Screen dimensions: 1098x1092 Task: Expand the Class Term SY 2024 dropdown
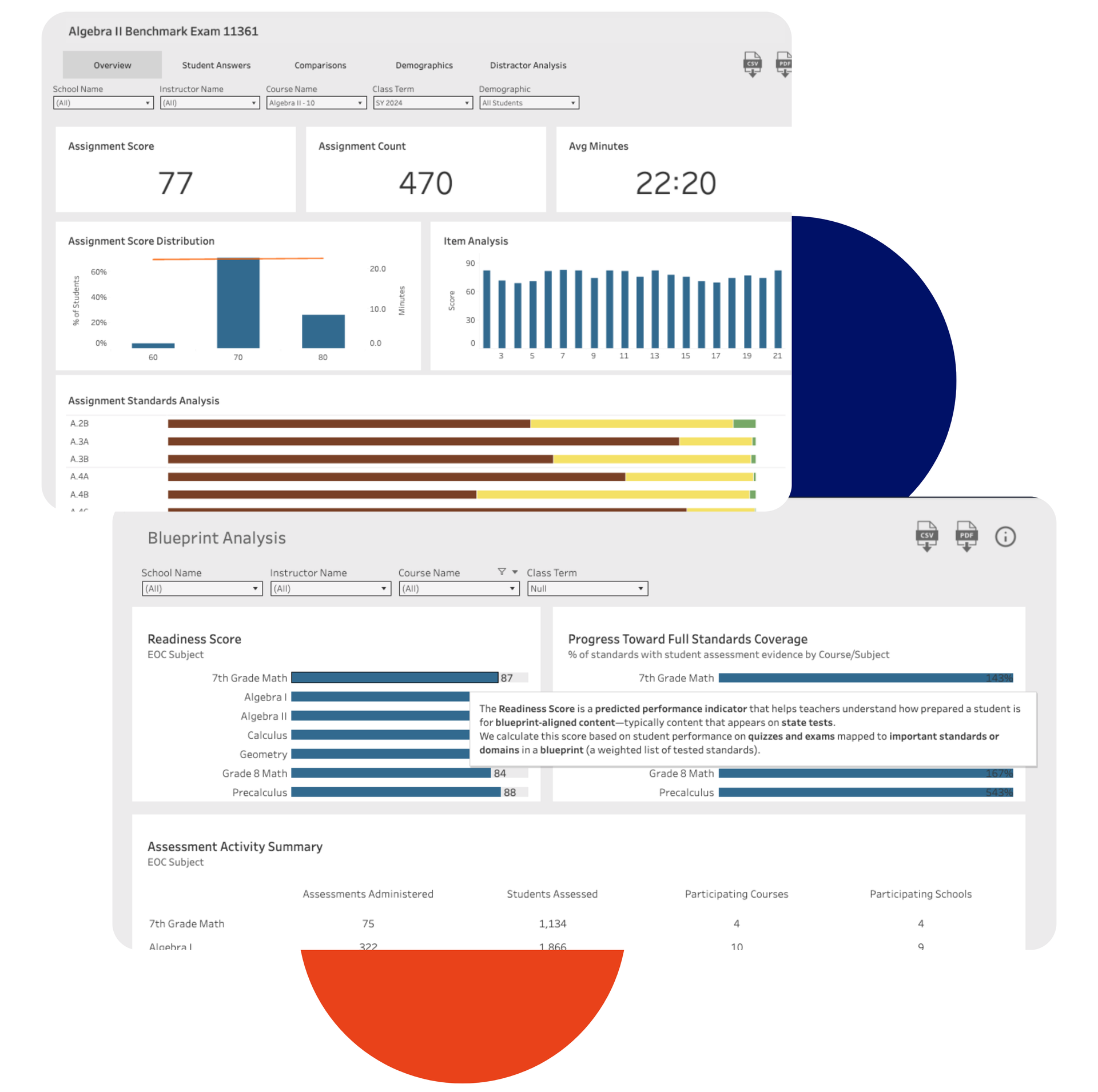tap(422, 103)
